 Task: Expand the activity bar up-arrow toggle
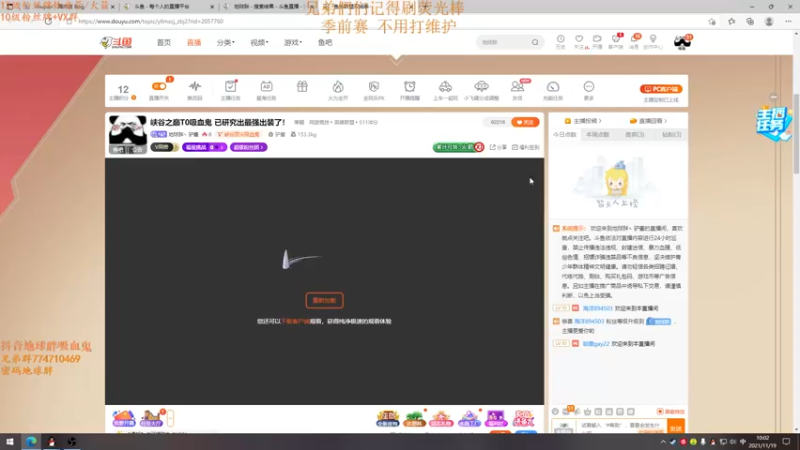point(170,418)
